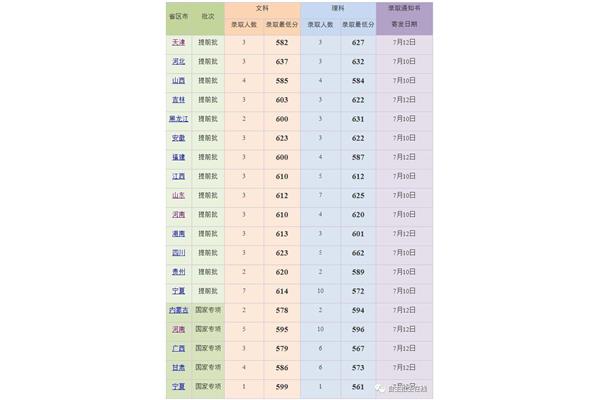
Task: Open the 黑龙江 province link
Action: click(x=178, y=119)
